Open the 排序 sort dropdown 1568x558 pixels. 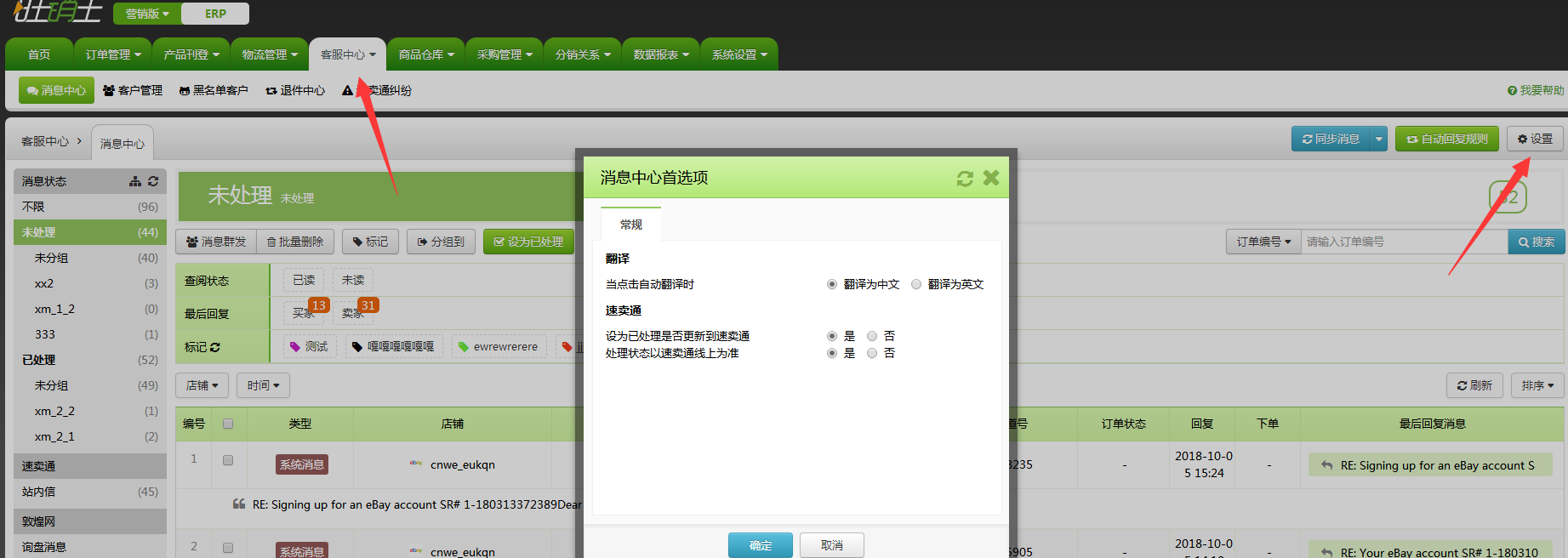[1538, 385]
